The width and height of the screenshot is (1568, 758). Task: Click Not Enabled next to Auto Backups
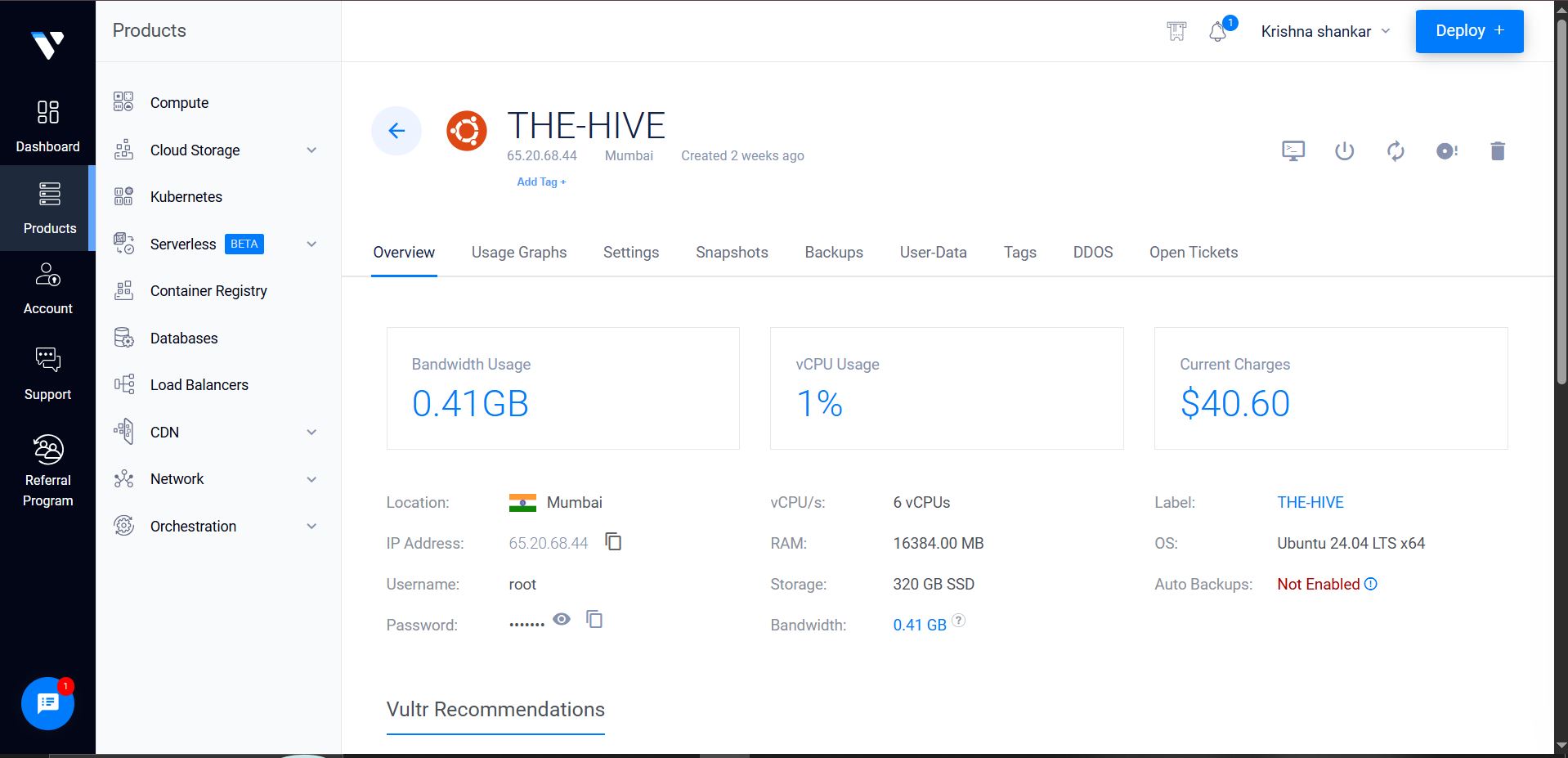[x=1318, y=584]
